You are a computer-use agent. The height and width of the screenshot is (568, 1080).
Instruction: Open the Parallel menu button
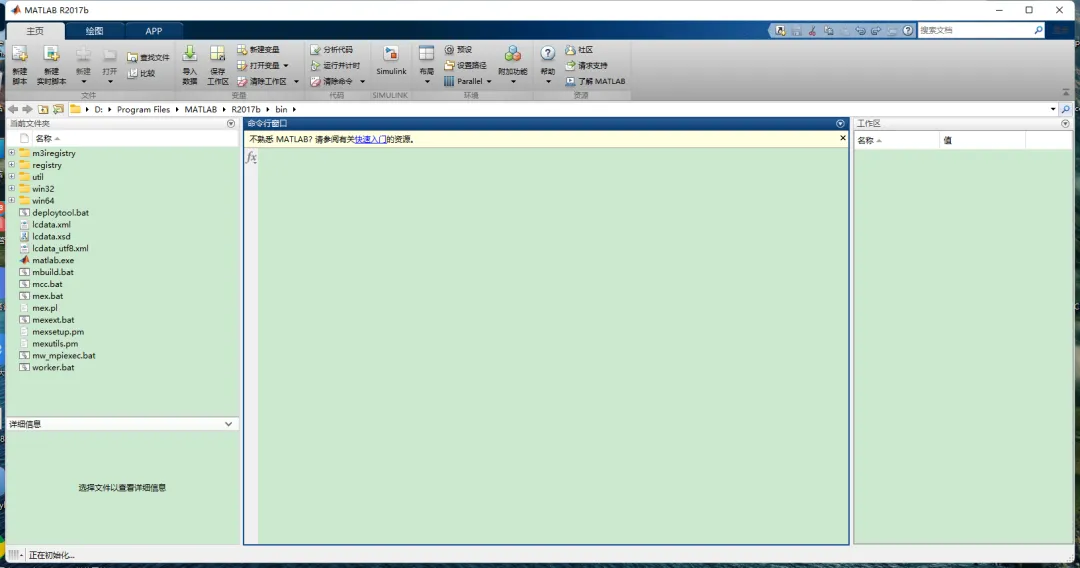coord(468,81)
